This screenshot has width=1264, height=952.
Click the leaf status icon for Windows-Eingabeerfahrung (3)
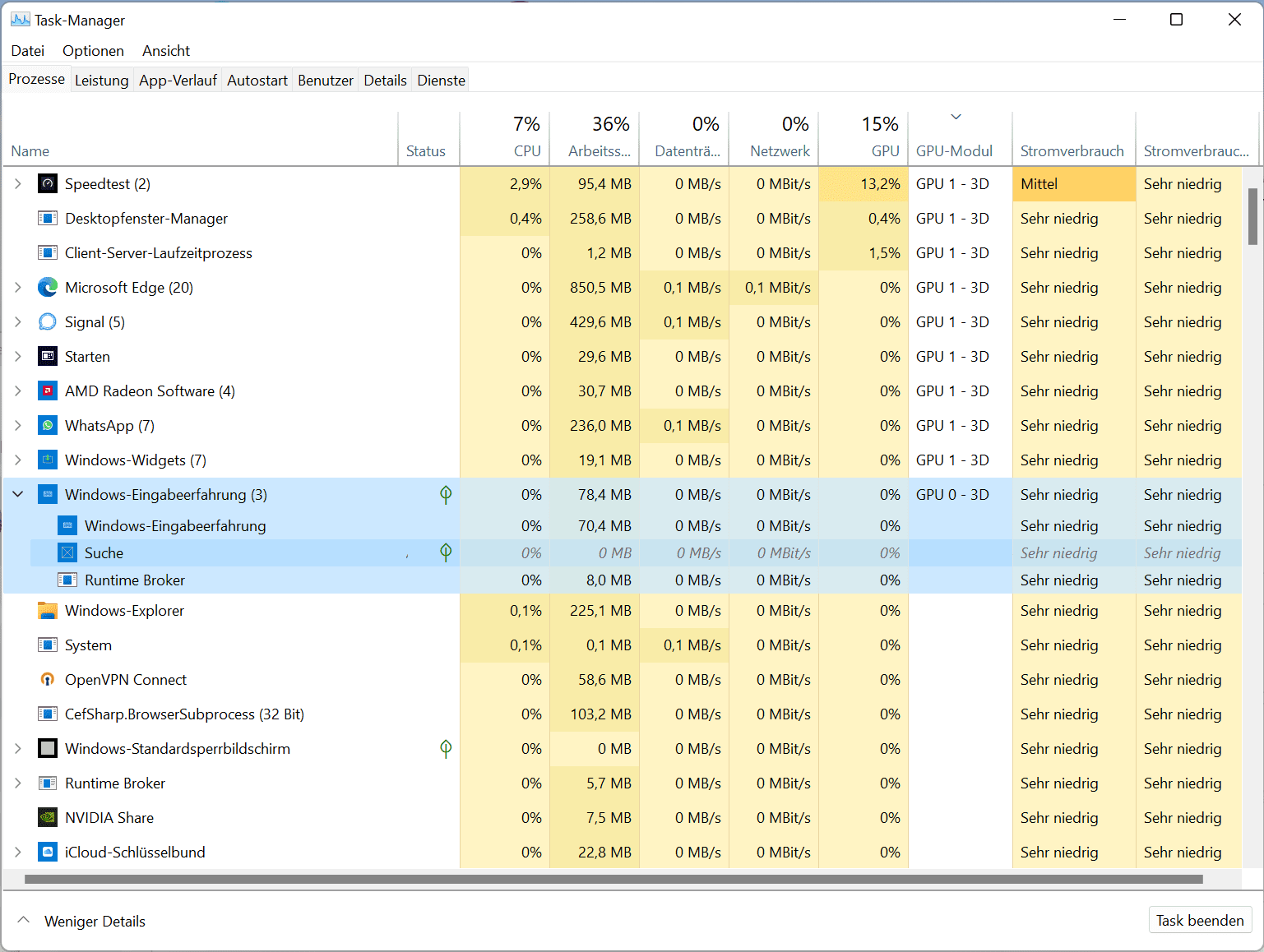click(446, 494)
